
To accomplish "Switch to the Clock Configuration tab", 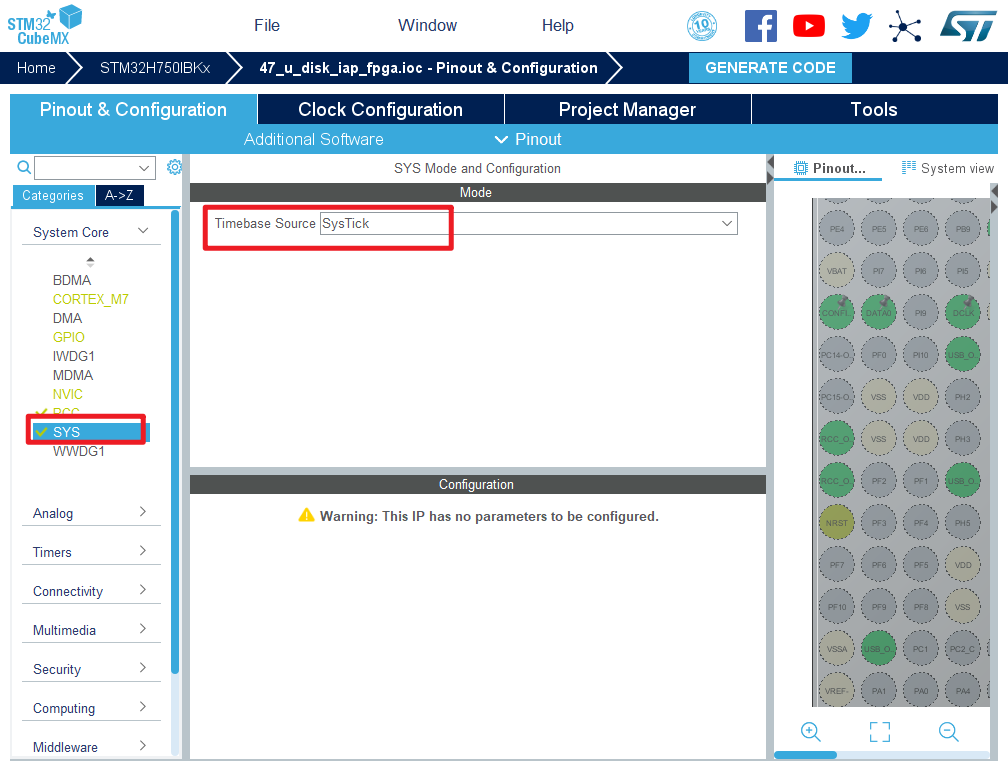I will tap(380, 110).
